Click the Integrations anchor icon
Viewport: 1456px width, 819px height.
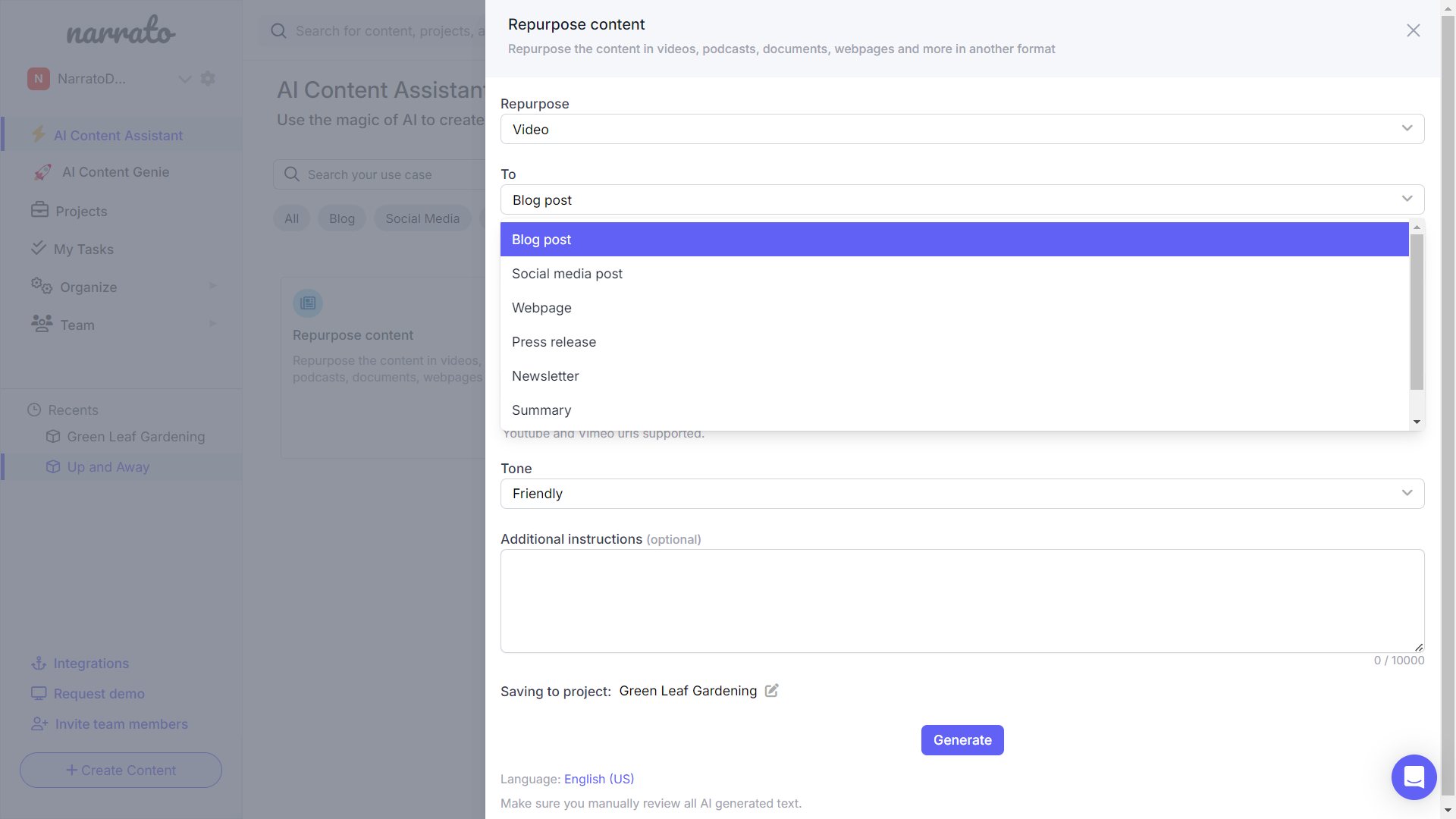39,664
